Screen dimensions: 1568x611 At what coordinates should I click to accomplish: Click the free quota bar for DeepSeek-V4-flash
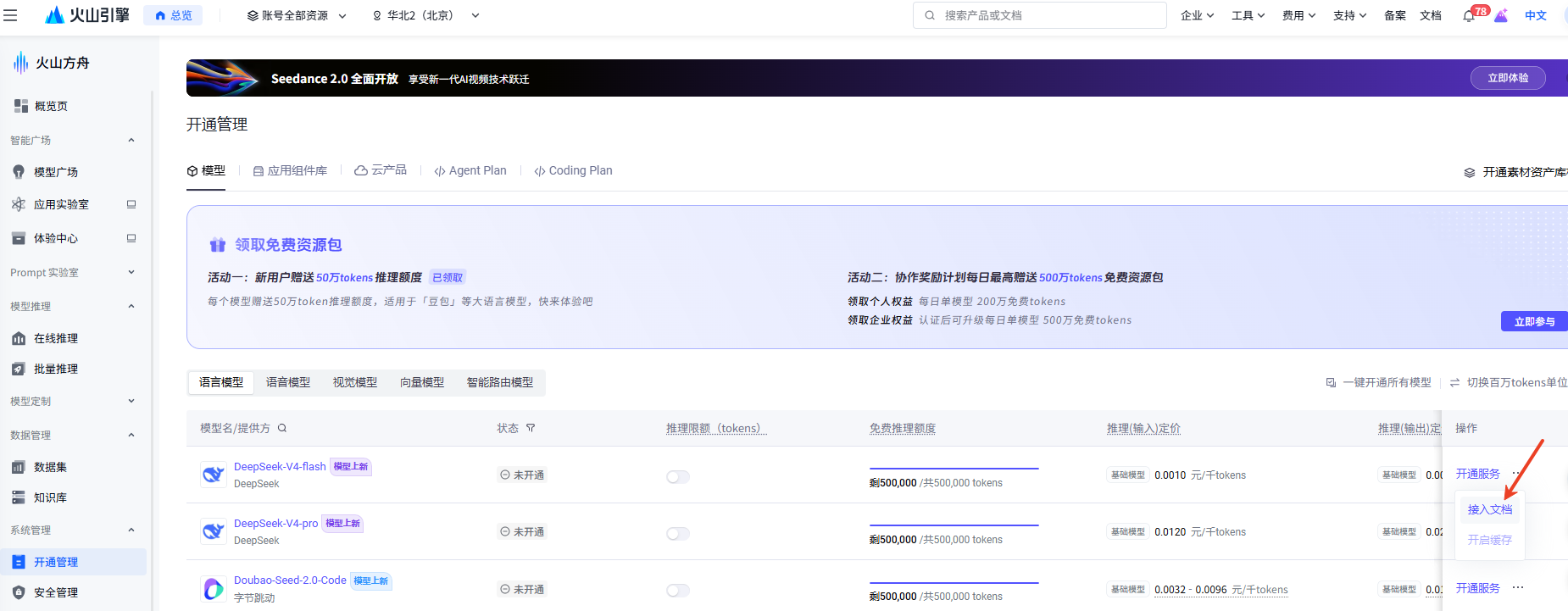point(954,469)
